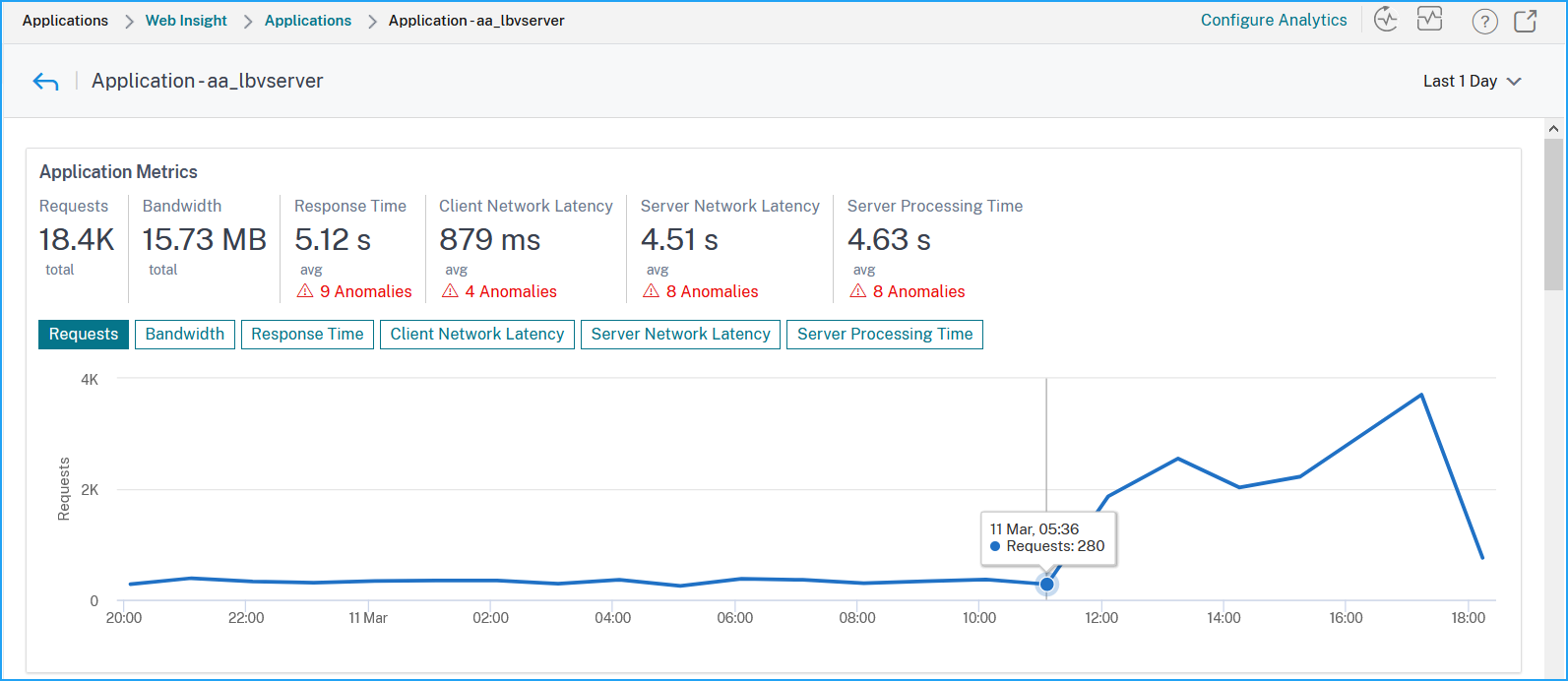Click the 'Application-aa_lbvserver' page title
The height and width of the screenshot is (681, 1568).
pos(208,81)
